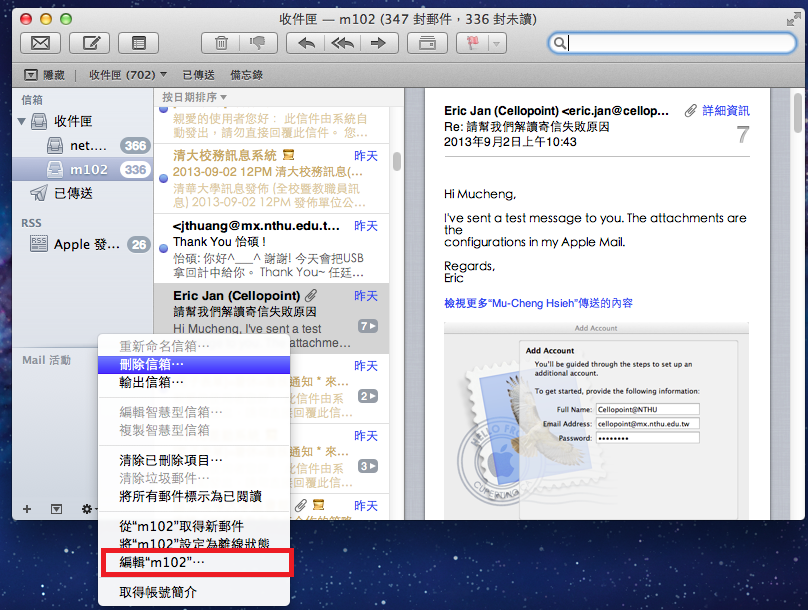The image size is (808, 610).
Task: Click the Reply All double-arrow icon
Action: pos(342,43)
